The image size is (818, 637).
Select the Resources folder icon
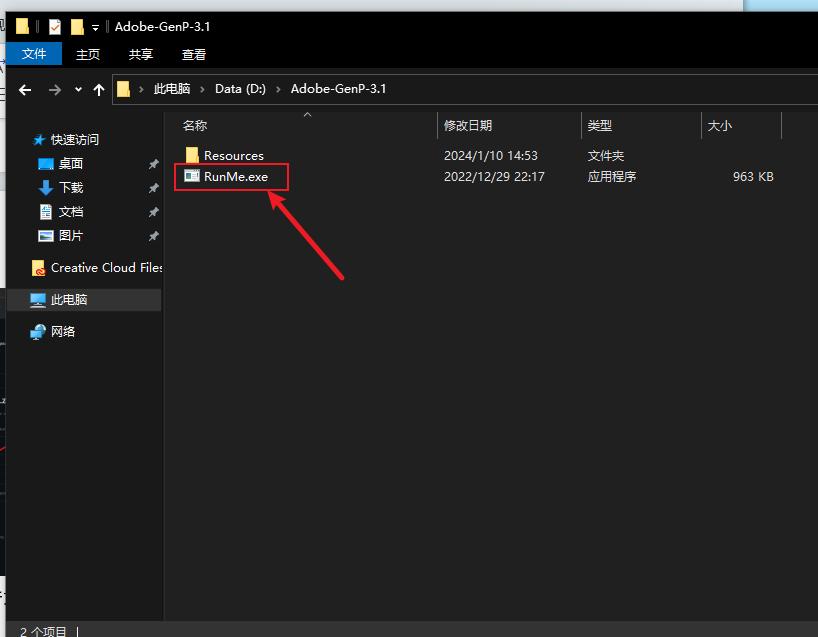point(192,155)
